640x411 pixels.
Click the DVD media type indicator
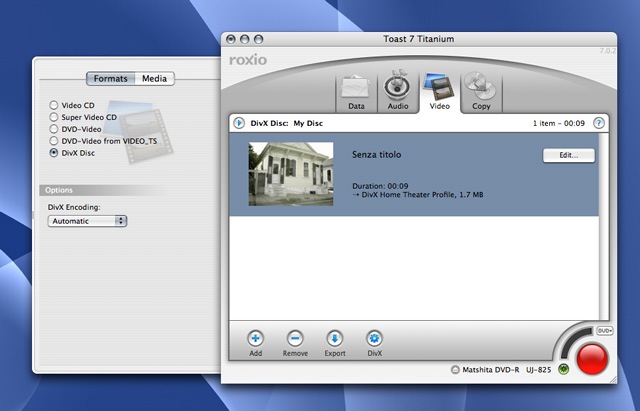[x=605, y=331]
